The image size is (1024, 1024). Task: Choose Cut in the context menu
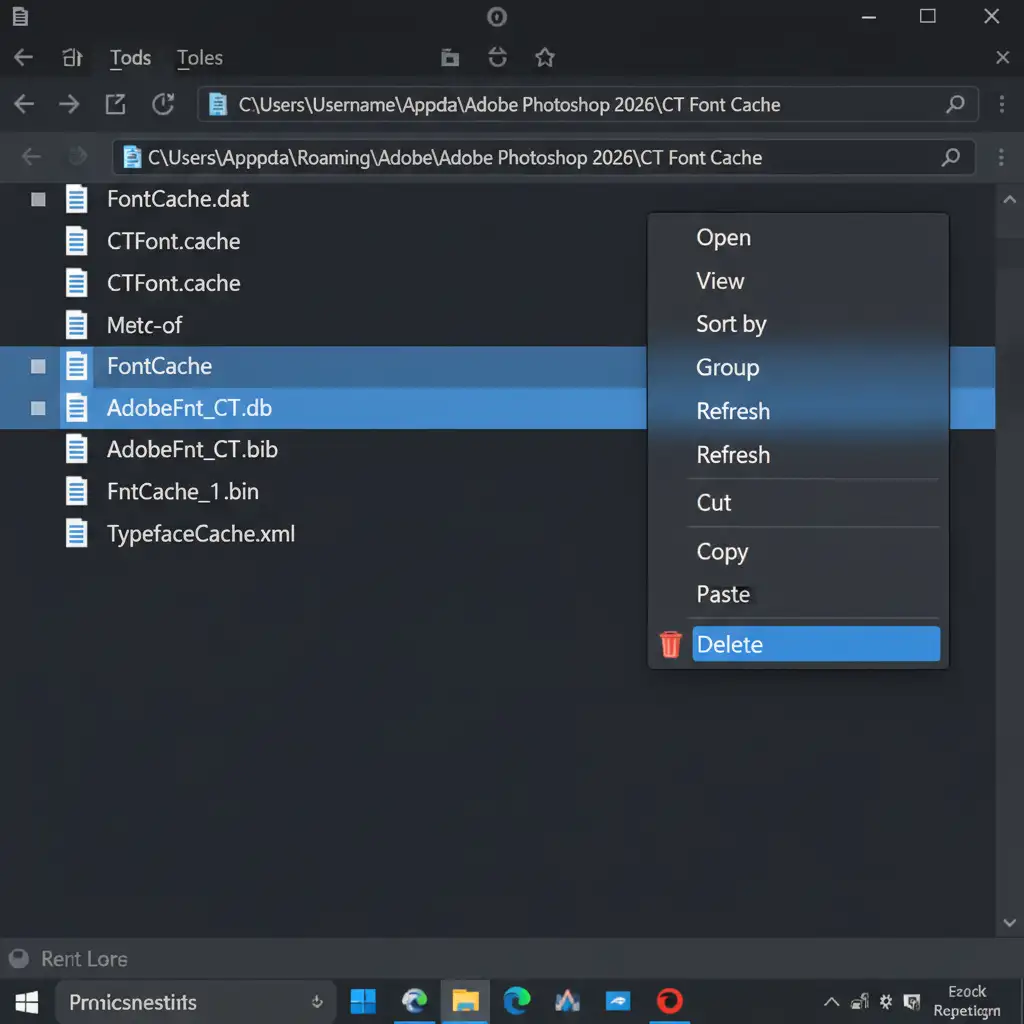[714, 503]
